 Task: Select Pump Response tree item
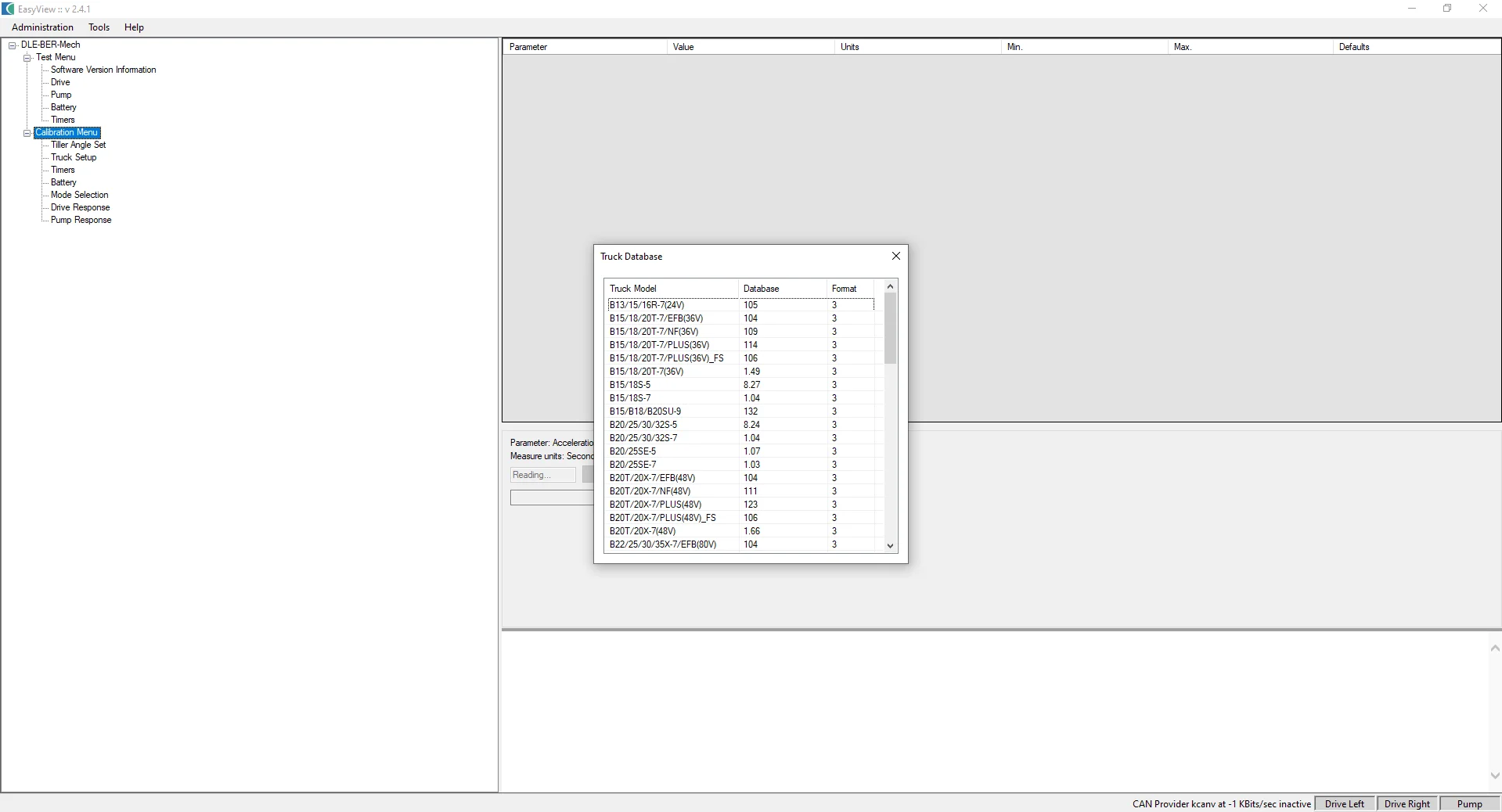(81, 220)
